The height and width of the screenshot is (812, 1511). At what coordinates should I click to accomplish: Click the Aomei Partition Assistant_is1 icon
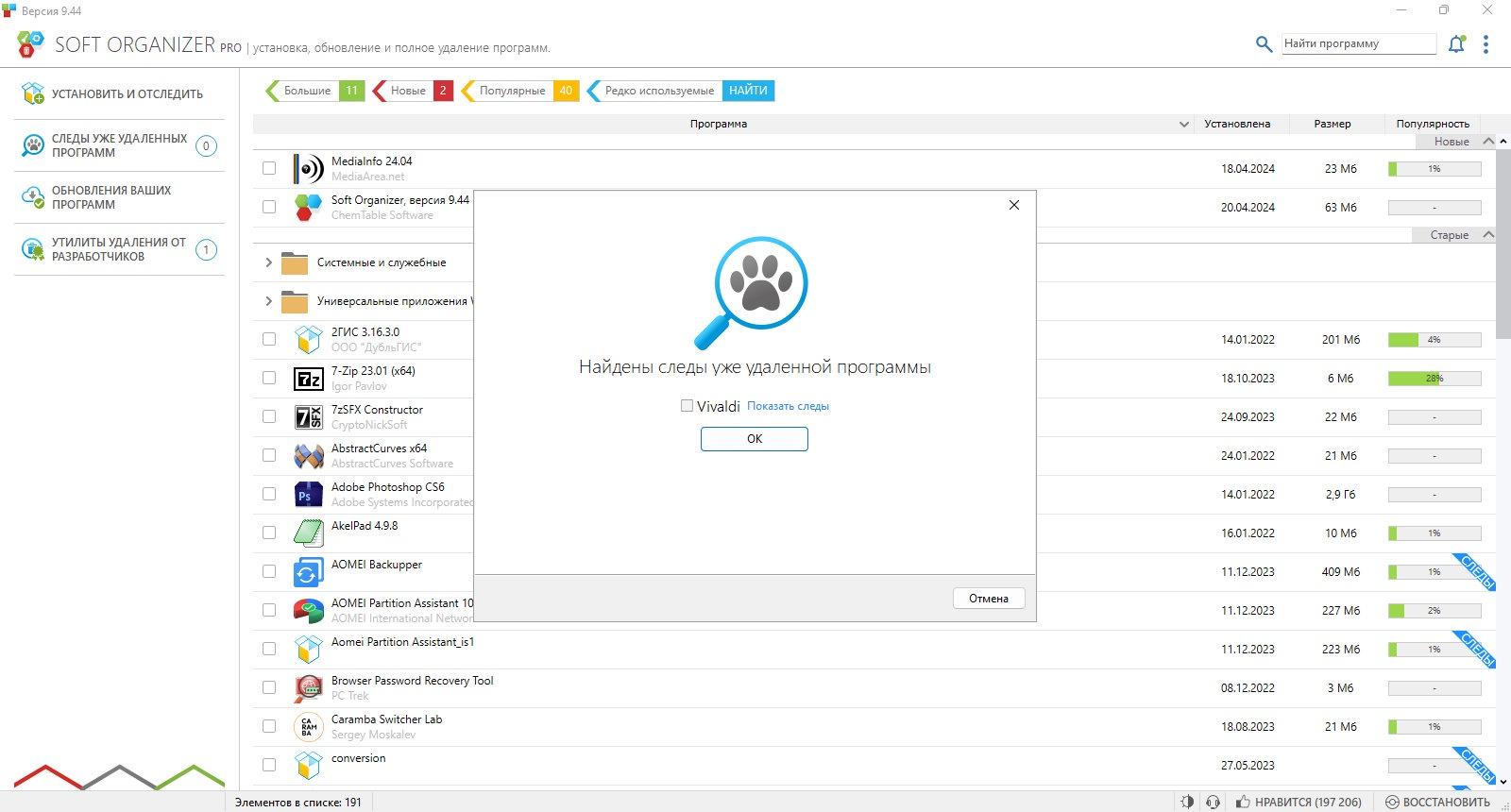pyautogui.click(x=308, y=650)
